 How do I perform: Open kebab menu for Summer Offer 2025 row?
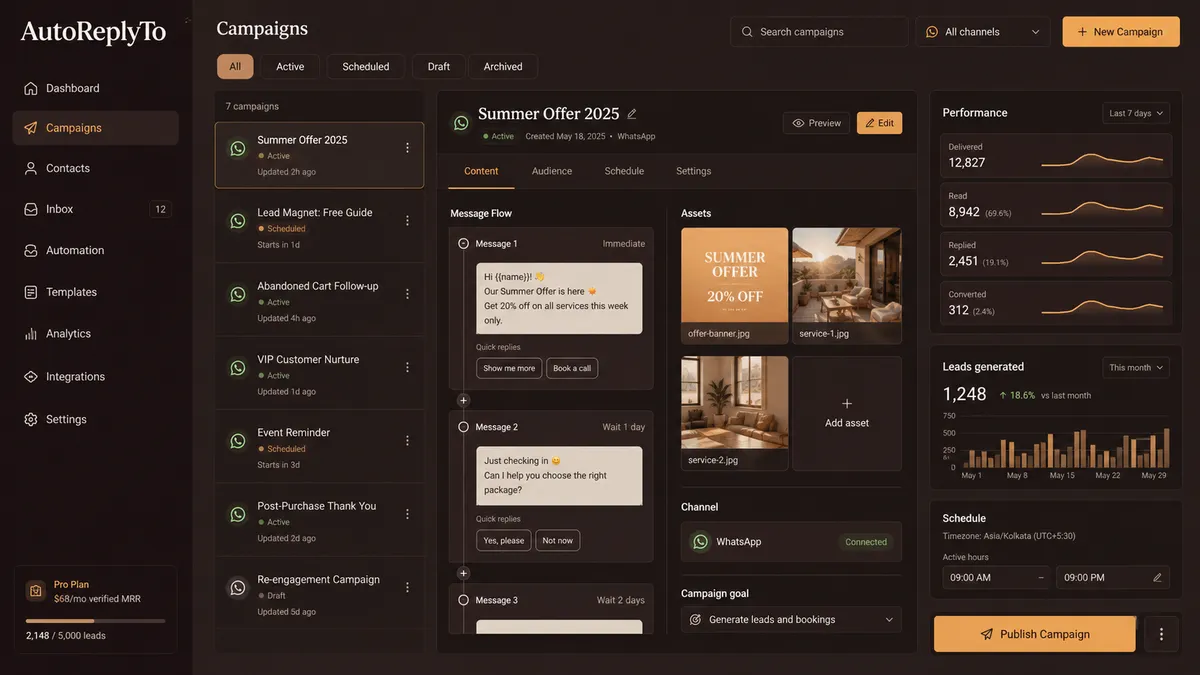point(407,148)
